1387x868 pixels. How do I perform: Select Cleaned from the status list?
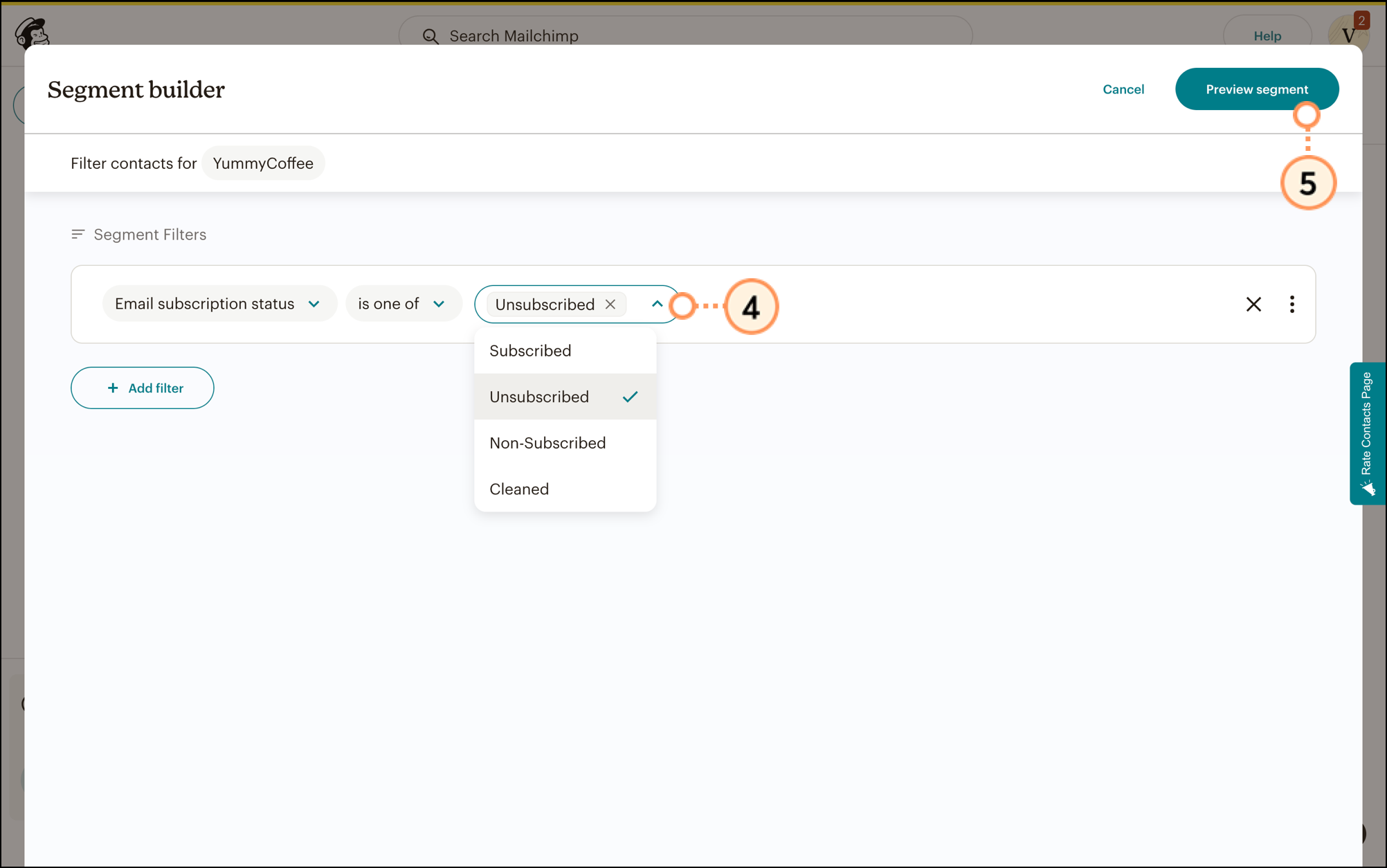pyautogui.click(x=565, y=489)
